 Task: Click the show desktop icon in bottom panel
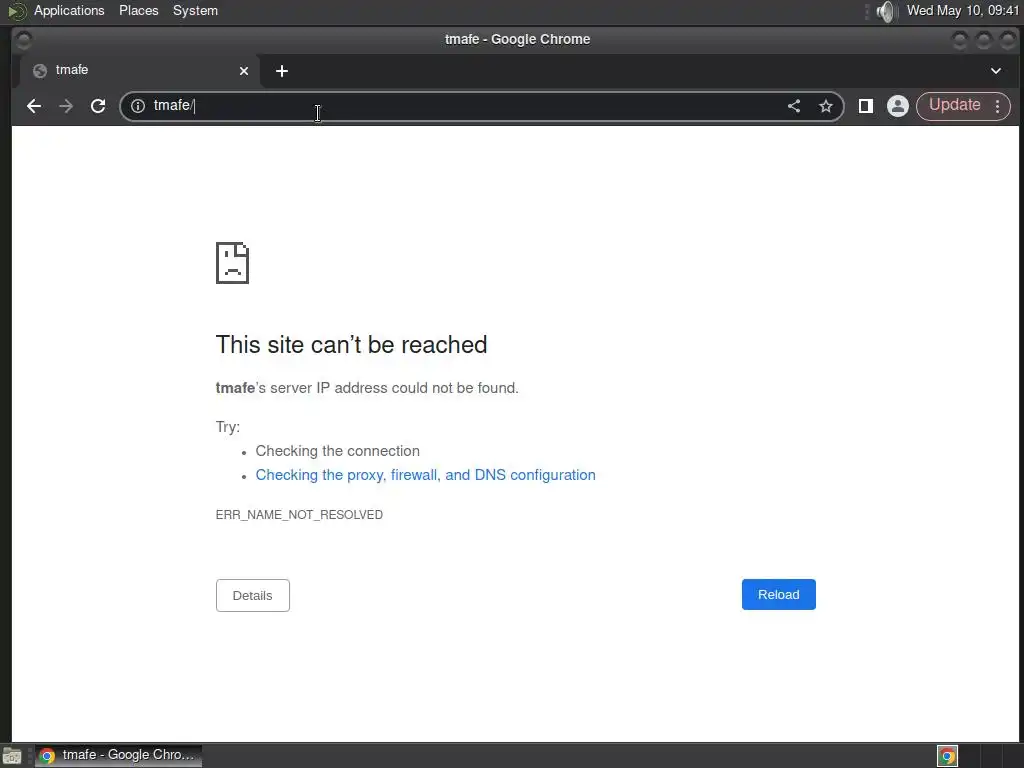click(x=12, y=756)
